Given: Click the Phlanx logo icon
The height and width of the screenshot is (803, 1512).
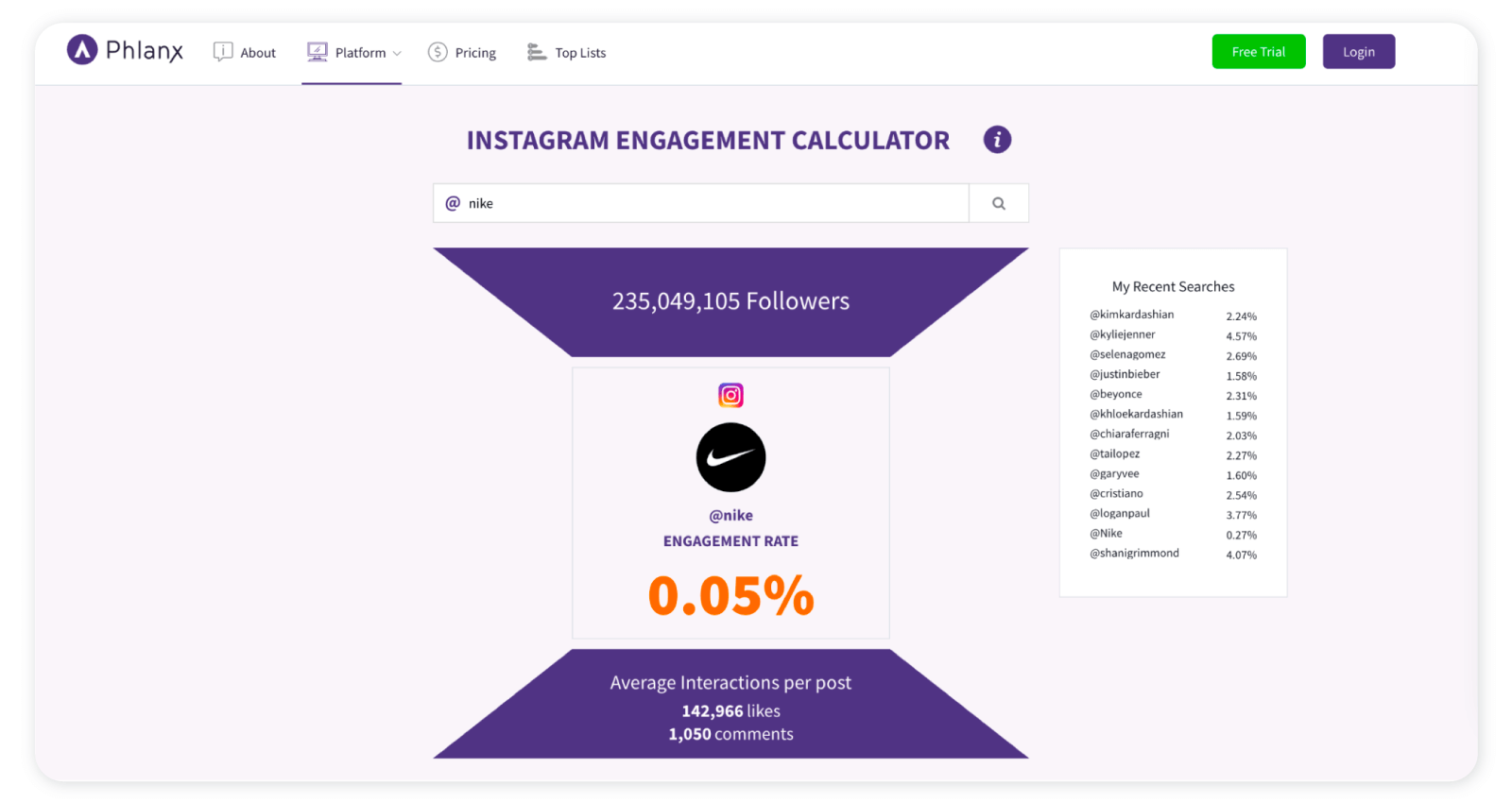Looking at the screenshot, I should (80, 51).
